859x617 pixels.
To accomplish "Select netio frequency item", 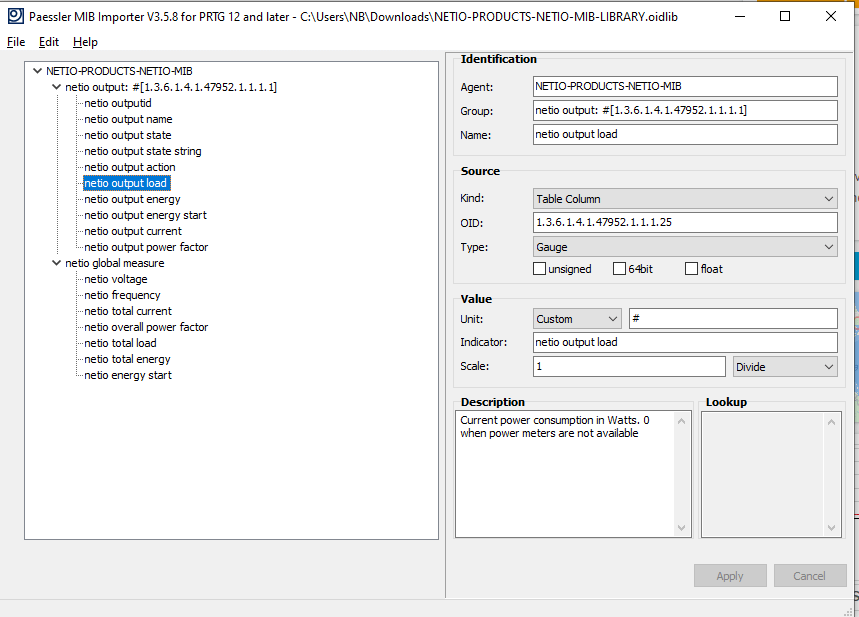I will click(x=123, y=295).
